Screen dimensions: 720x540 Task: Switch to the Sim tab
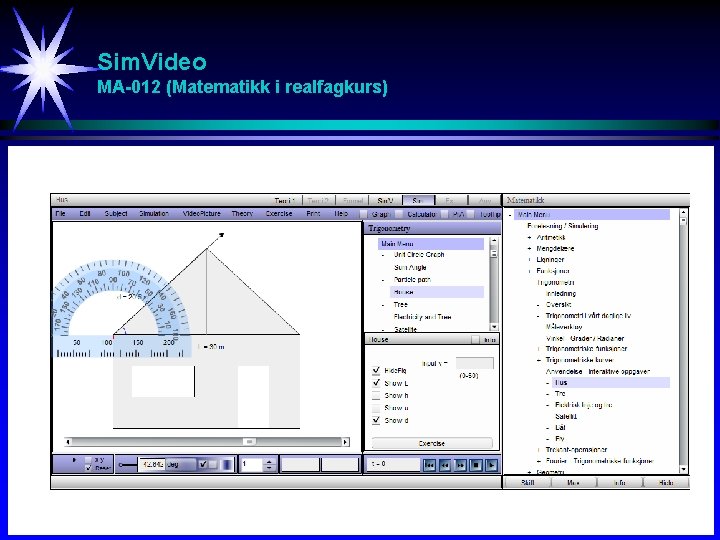pyautogui.click(x=418, y=201)
